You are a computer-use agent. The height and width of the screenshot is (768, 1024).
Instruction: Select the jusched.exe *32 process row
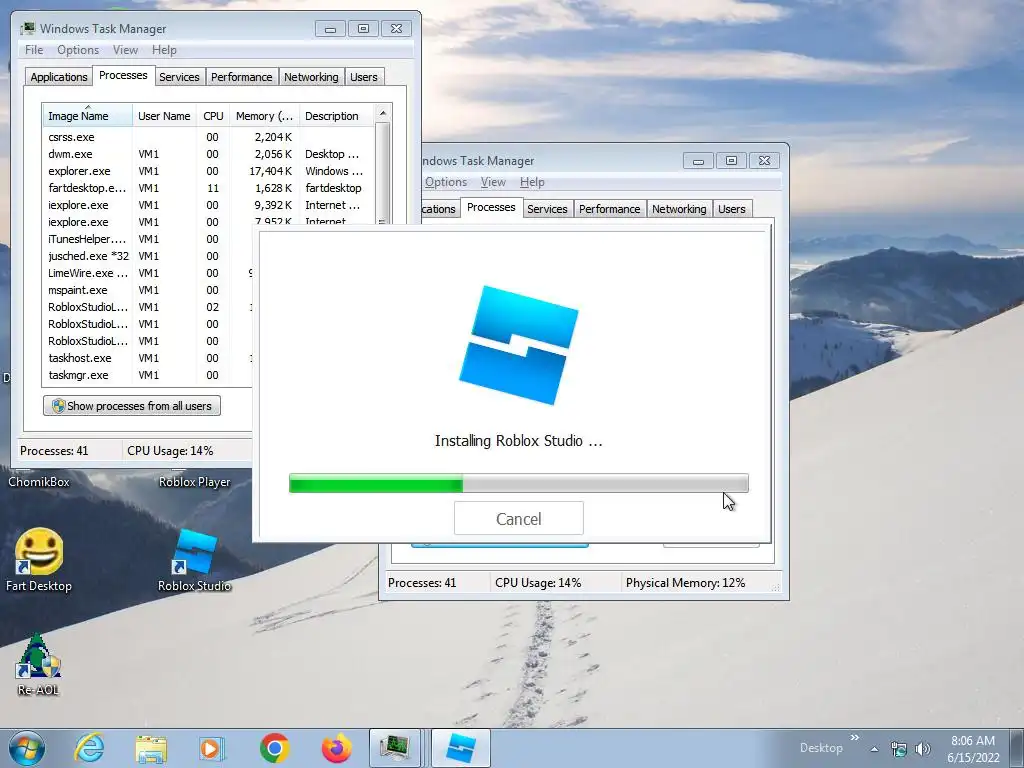148,256
